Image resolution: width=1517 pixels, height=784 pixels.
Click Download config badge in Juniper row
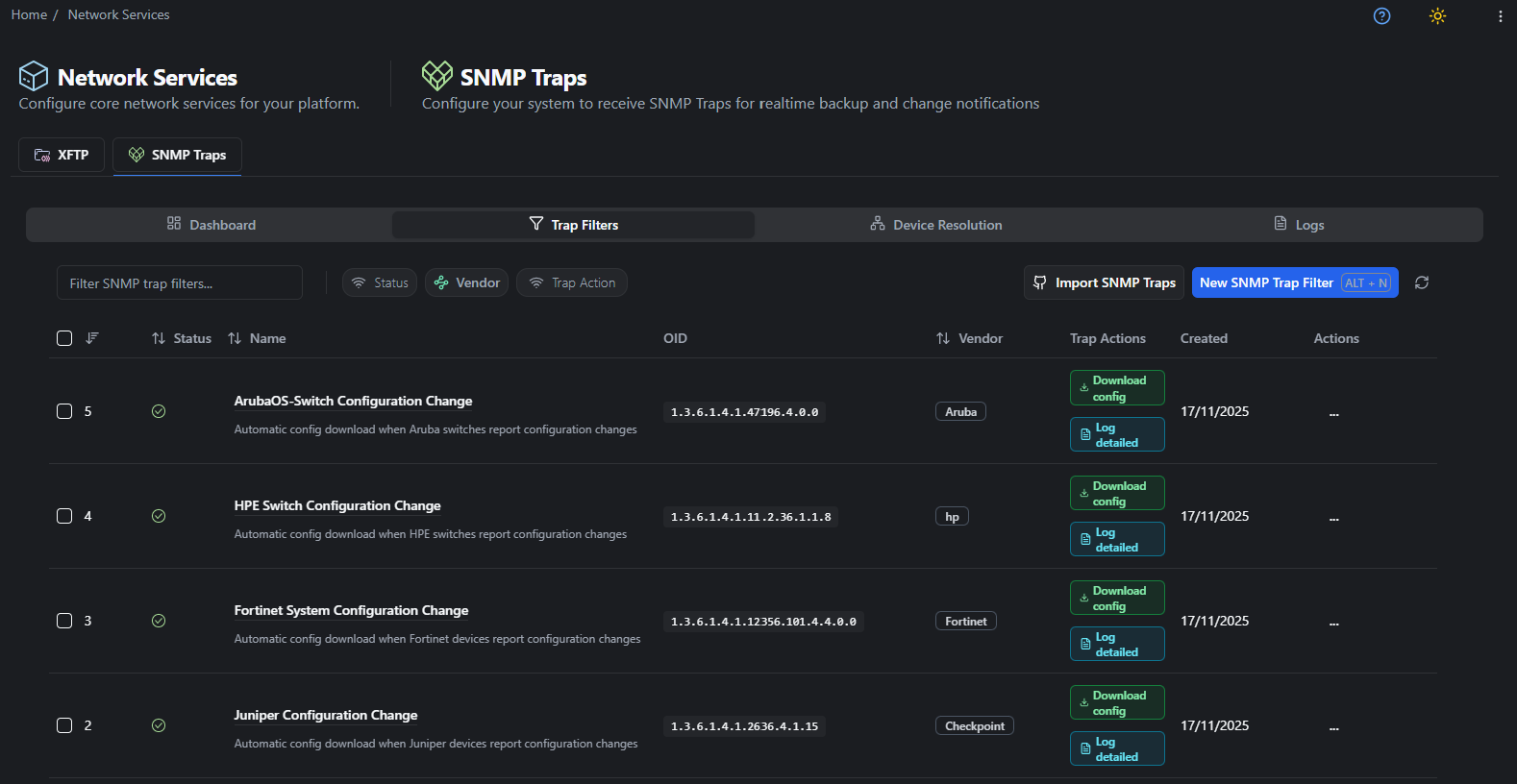[1117, 702]
